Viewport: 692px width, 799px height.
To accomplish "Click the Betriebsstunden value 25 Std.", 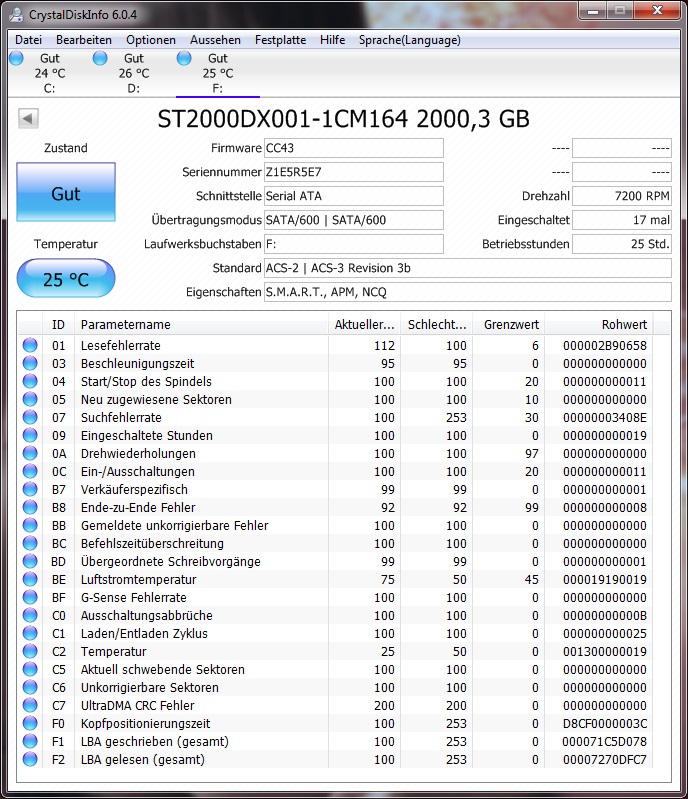I will [622, 244].
